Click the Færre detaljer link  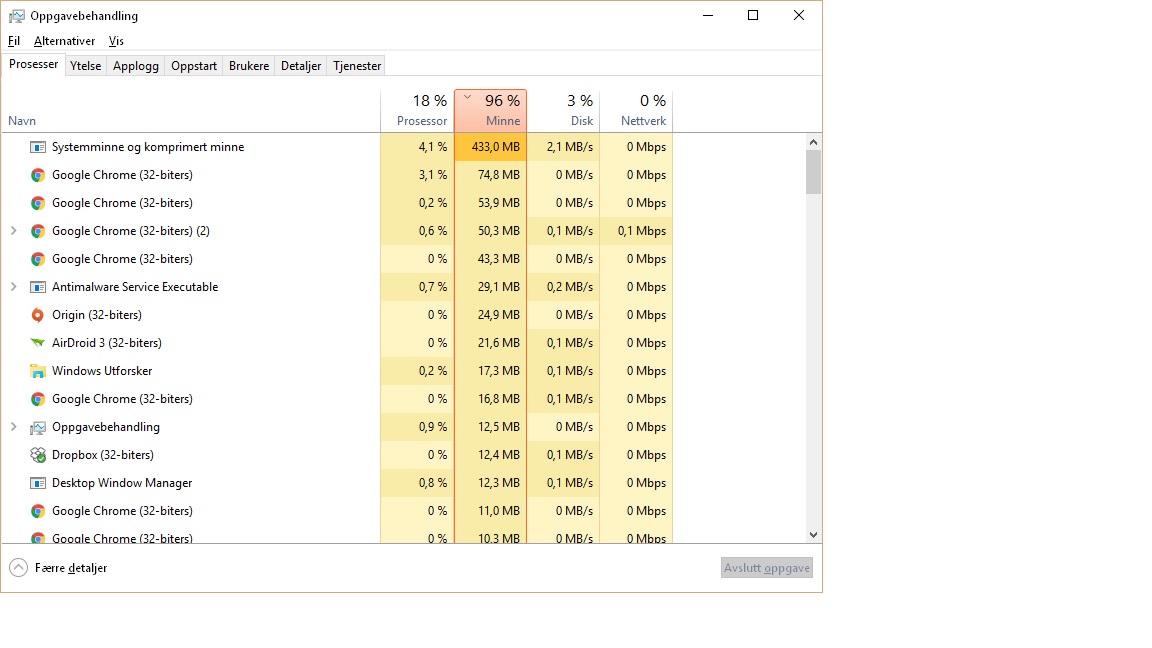pyautogui.click(x=71, y=568)
